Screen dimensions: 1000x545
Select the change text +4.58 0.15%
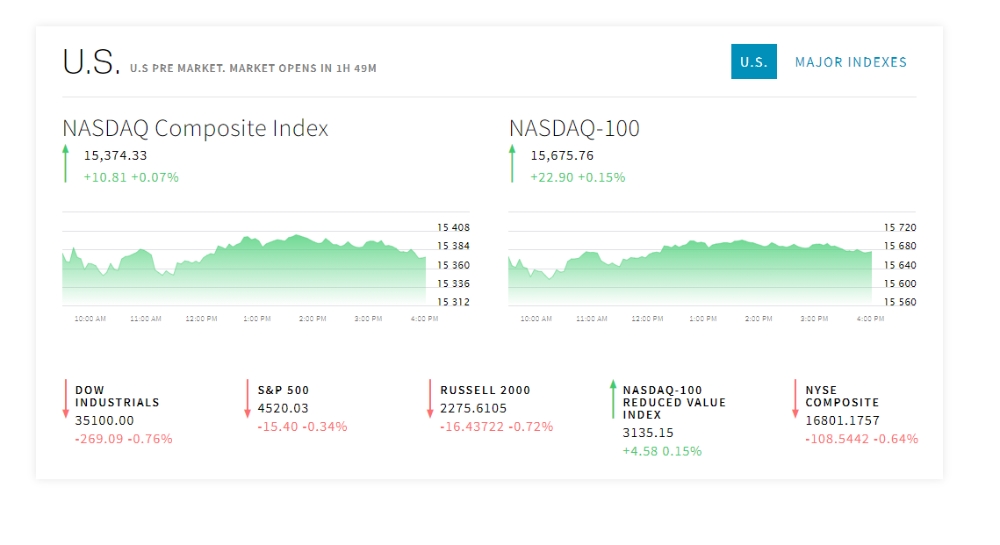[662, 451]
